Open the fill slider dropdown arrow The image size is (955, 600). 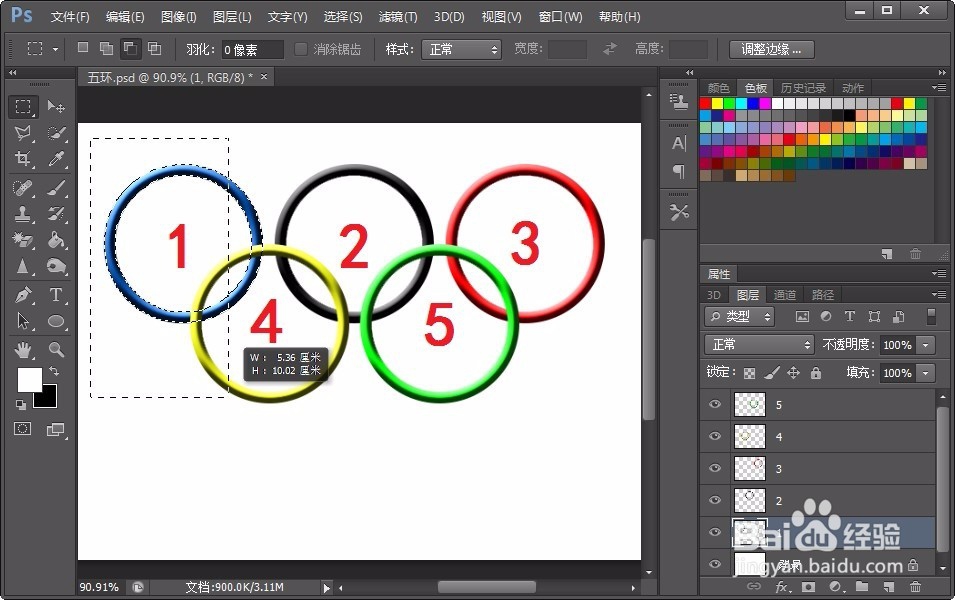(926, 373)
